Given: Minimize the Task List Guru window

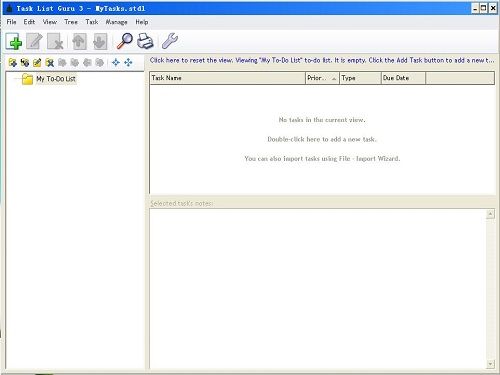Looking at the screenshot, I should [x=476, y=8].
